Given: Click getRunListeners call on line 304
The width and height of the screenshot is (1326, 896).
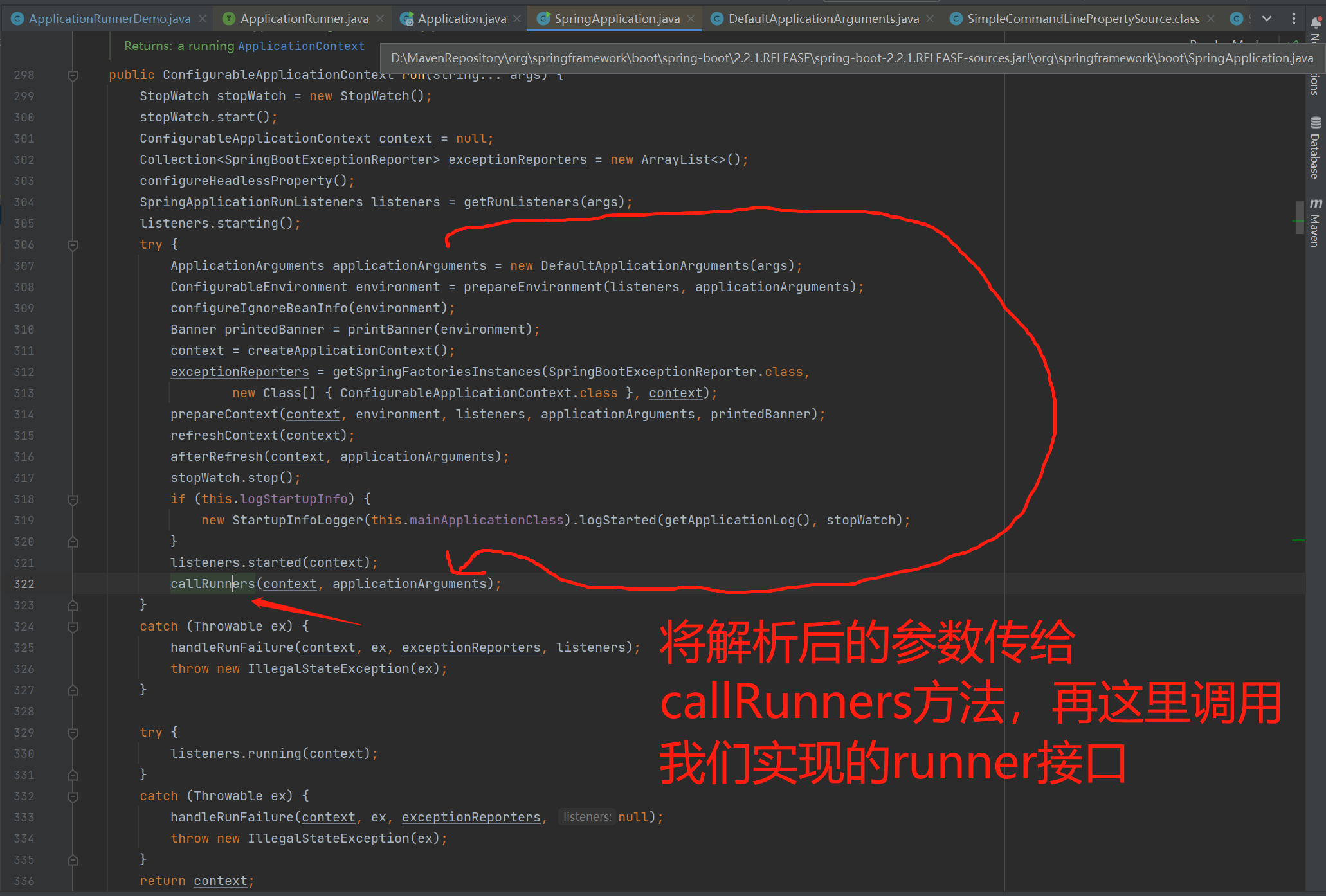Looking at the screenshot, I should [x=522, y=202].
